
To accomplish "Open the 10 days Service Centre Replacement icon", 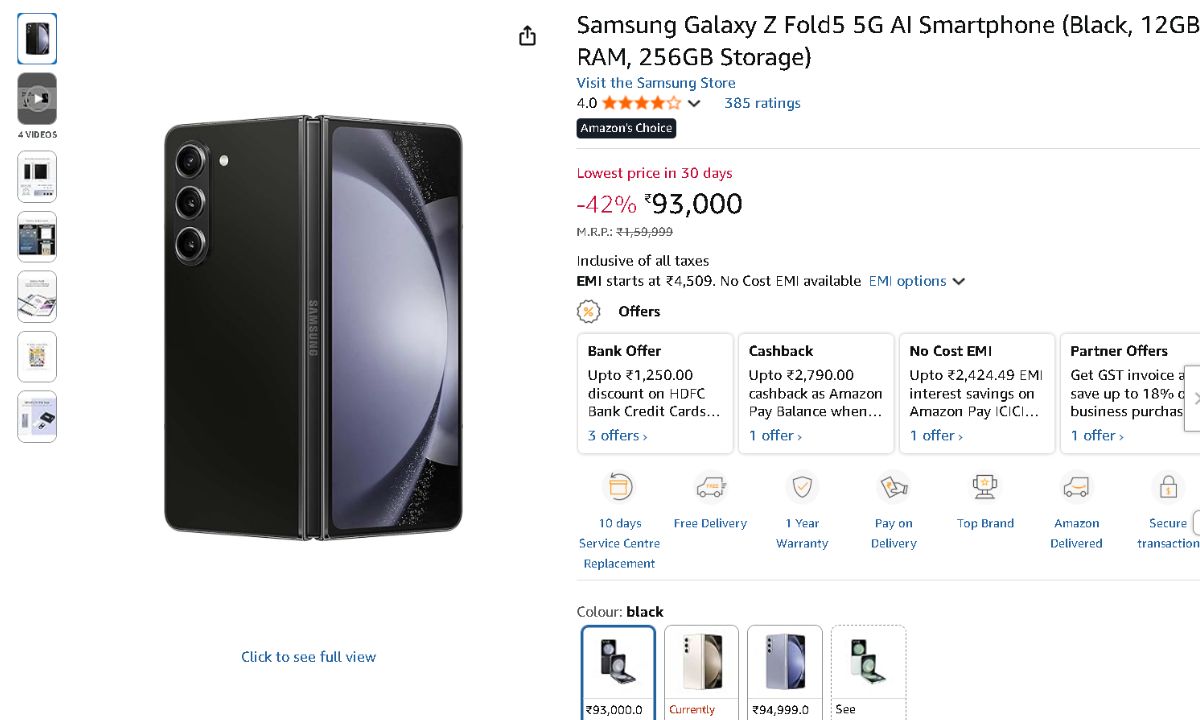I will (619, 488).
